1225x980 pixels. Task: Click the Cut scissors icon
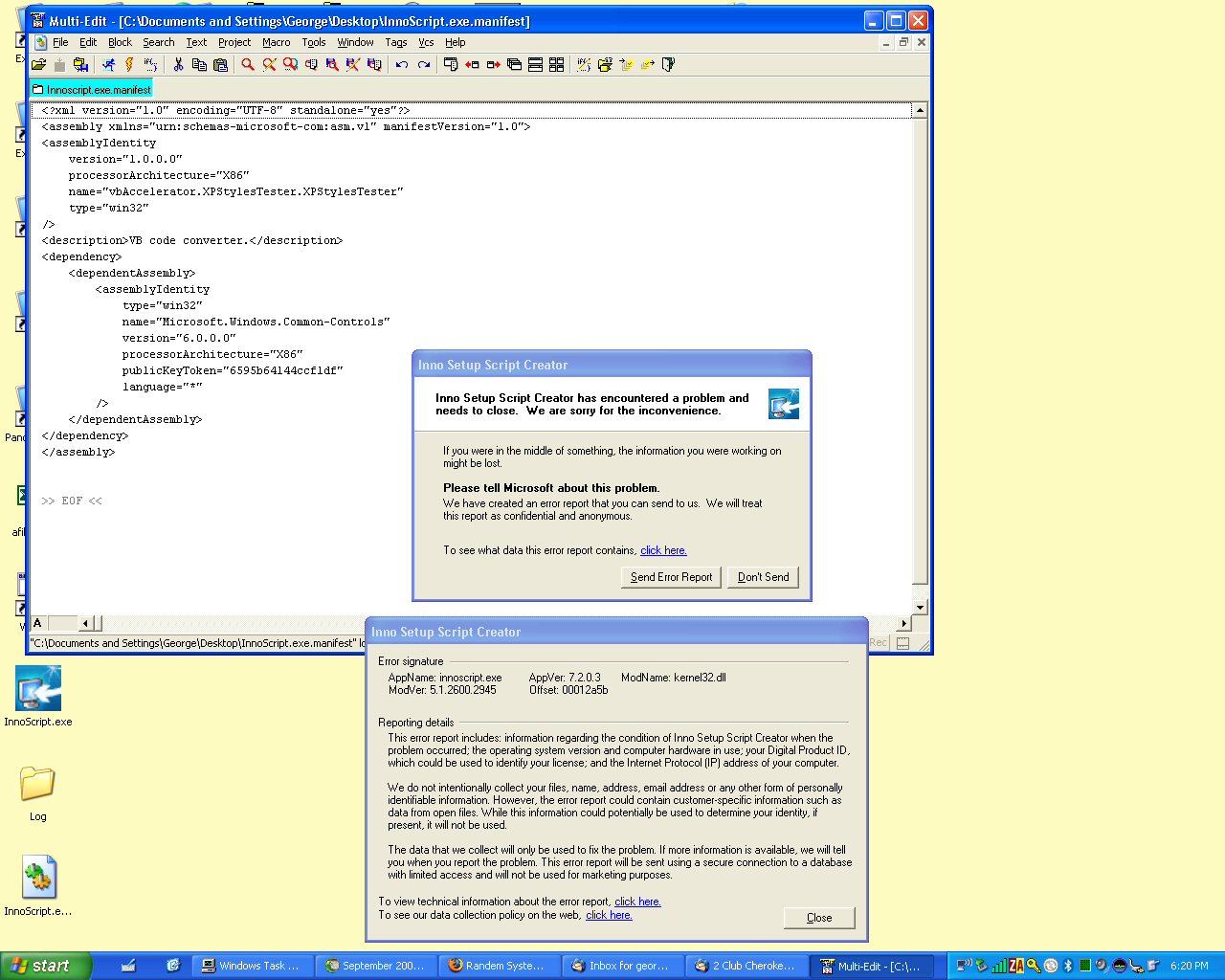[178, 64]
